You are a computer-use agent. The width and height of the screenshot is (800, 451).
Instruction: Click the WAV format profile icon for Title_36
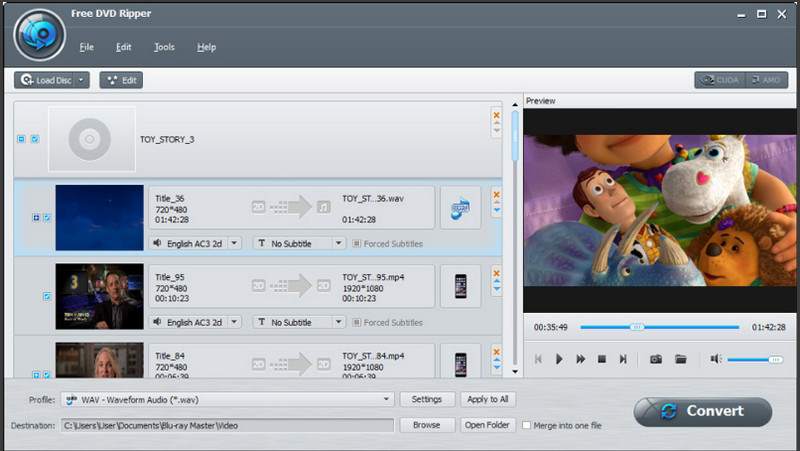461,207
